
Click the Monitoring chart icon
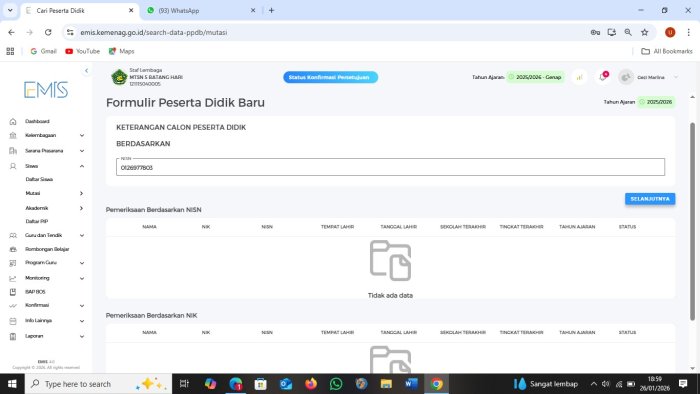pyautogui.click(x=13, y=278)
